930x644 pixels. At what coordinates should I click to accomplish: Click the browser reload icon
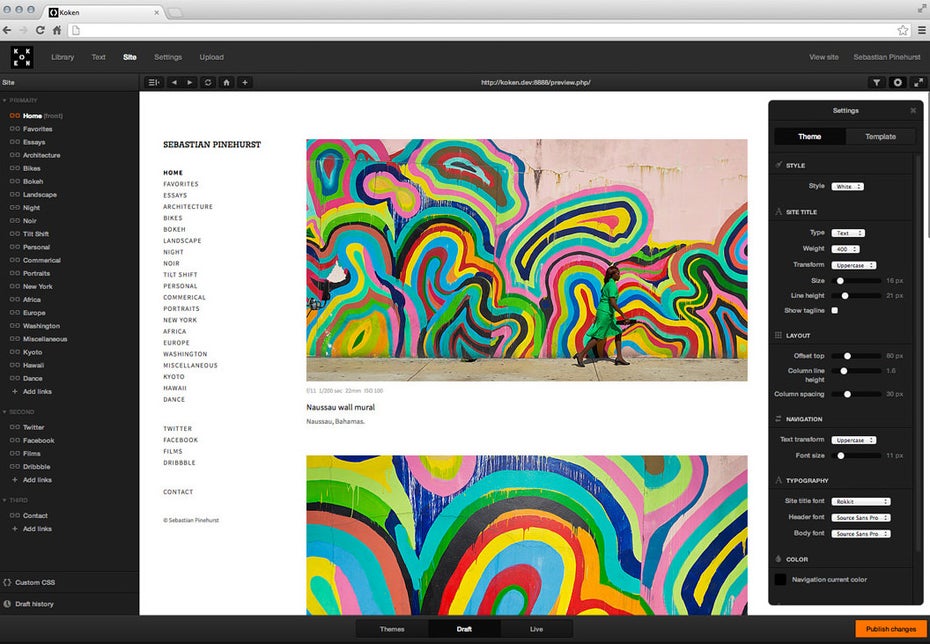pos(40,30)
